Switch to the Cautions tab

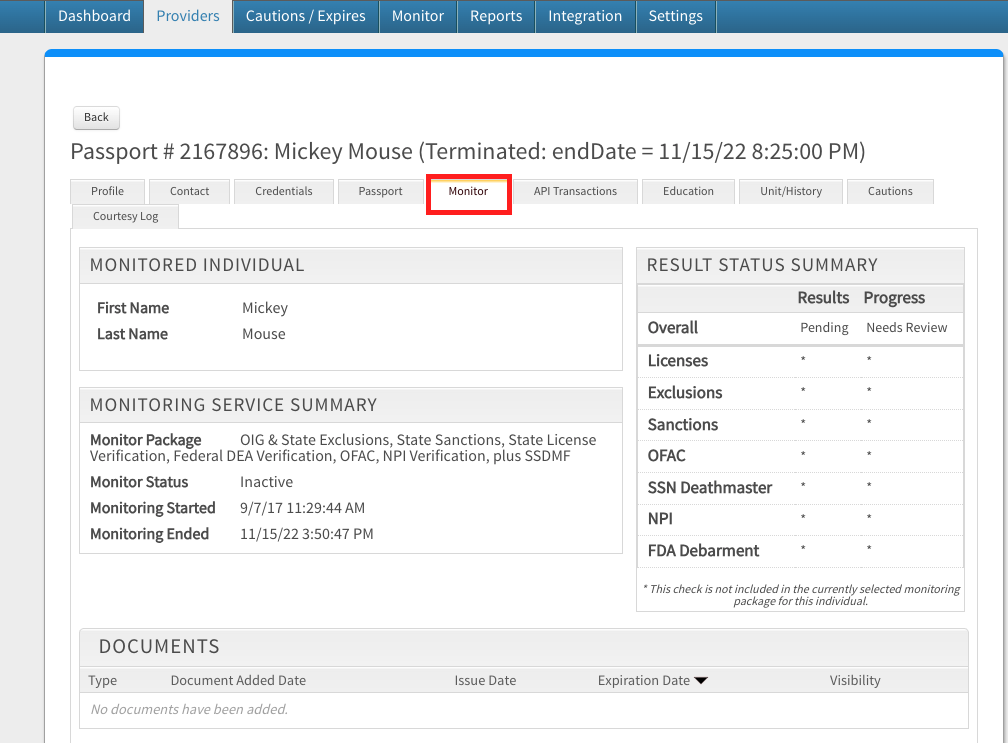tap(890, 192)
